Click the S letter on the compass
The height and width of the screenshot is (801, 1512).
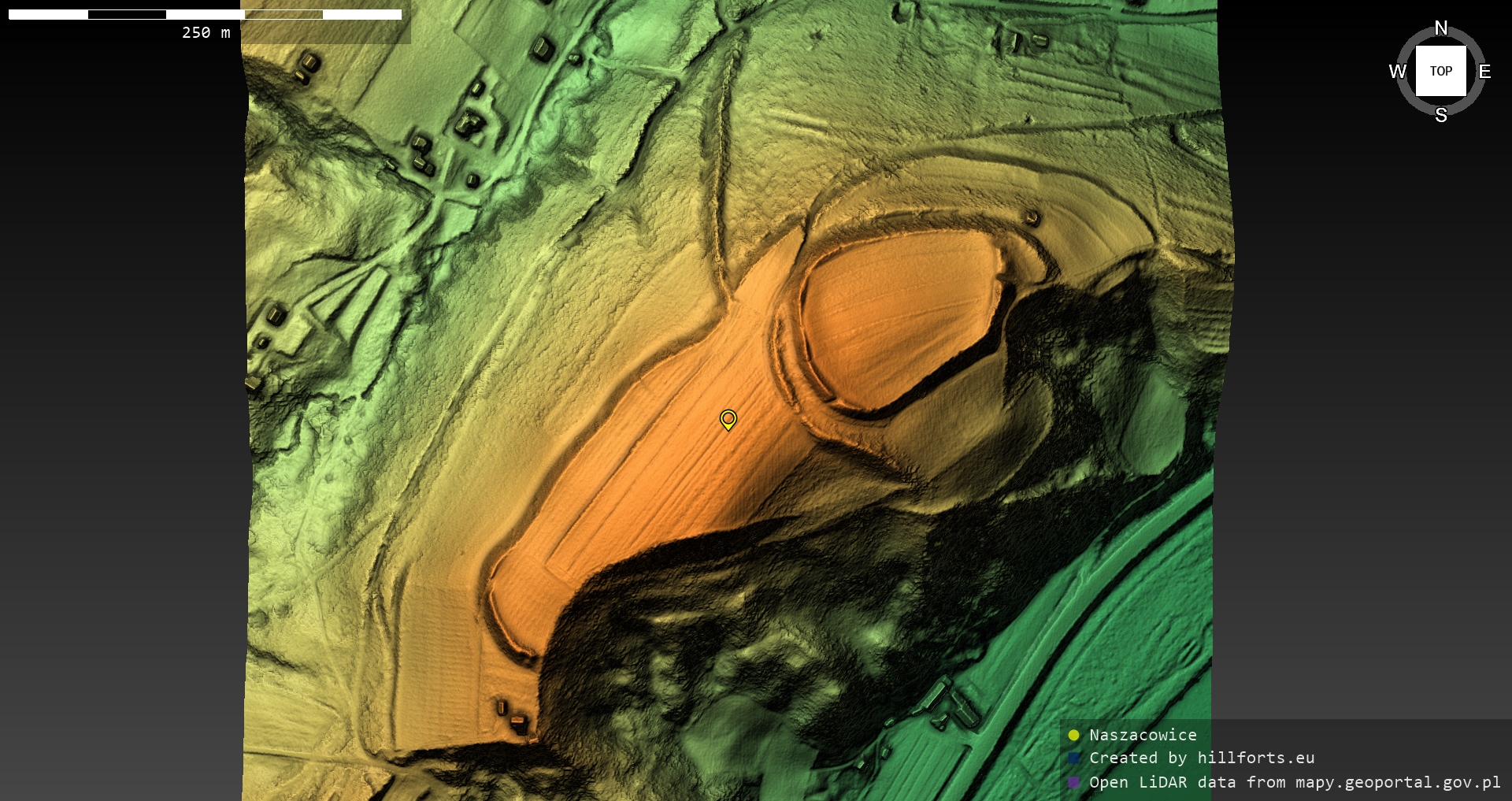[x=1440, y=115]
